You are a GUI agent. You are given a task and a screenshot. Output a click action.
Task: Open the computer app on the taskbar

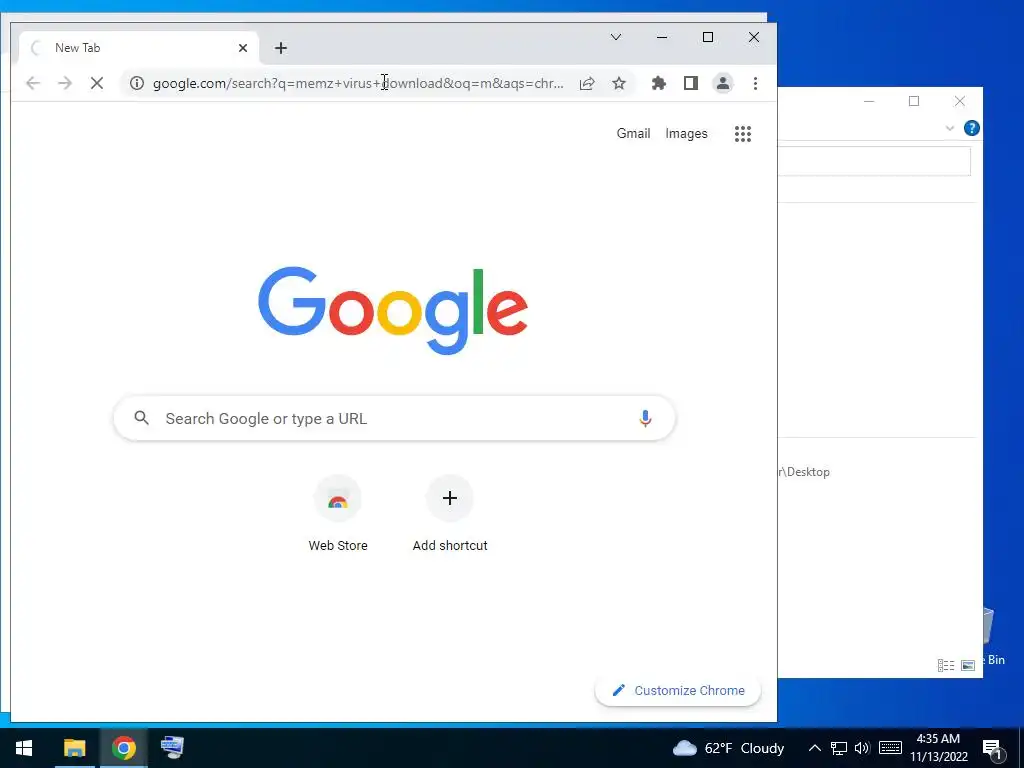pyautogui.click(x=172, y=748)
